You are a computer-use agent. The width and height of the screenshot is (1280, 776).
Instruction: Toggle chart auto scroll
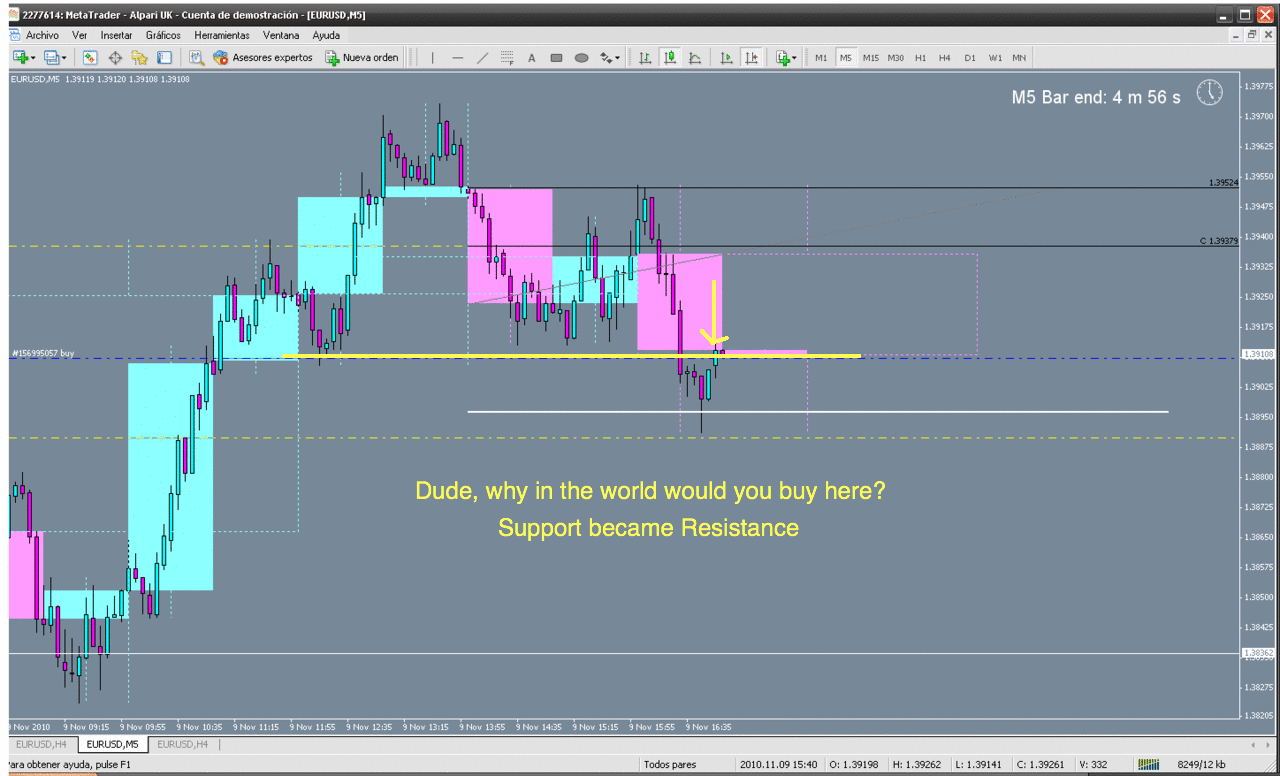[727, 58]
